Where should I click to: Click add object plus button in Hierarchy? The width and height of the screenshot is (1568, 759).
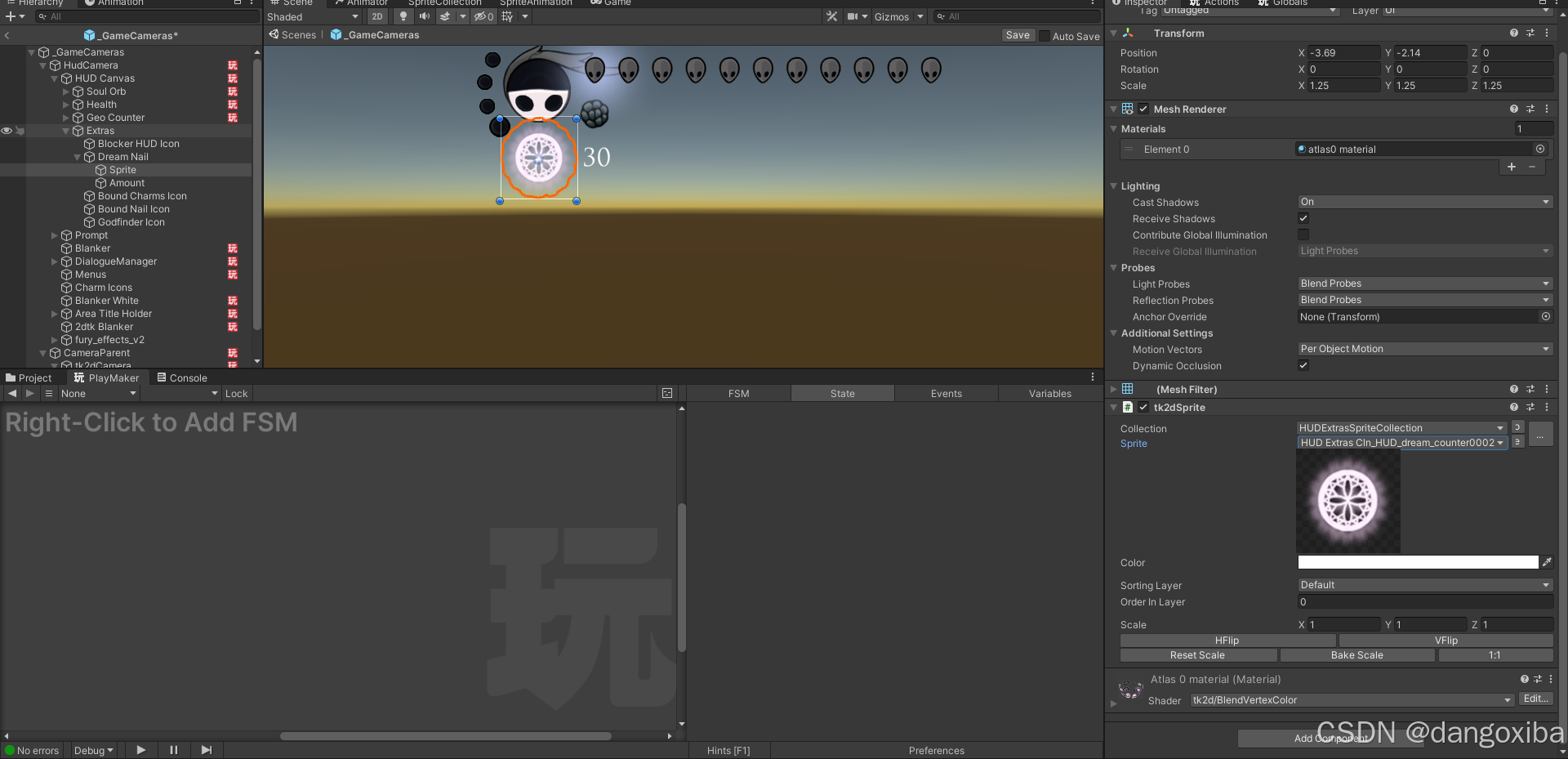[x=11, y=16]
